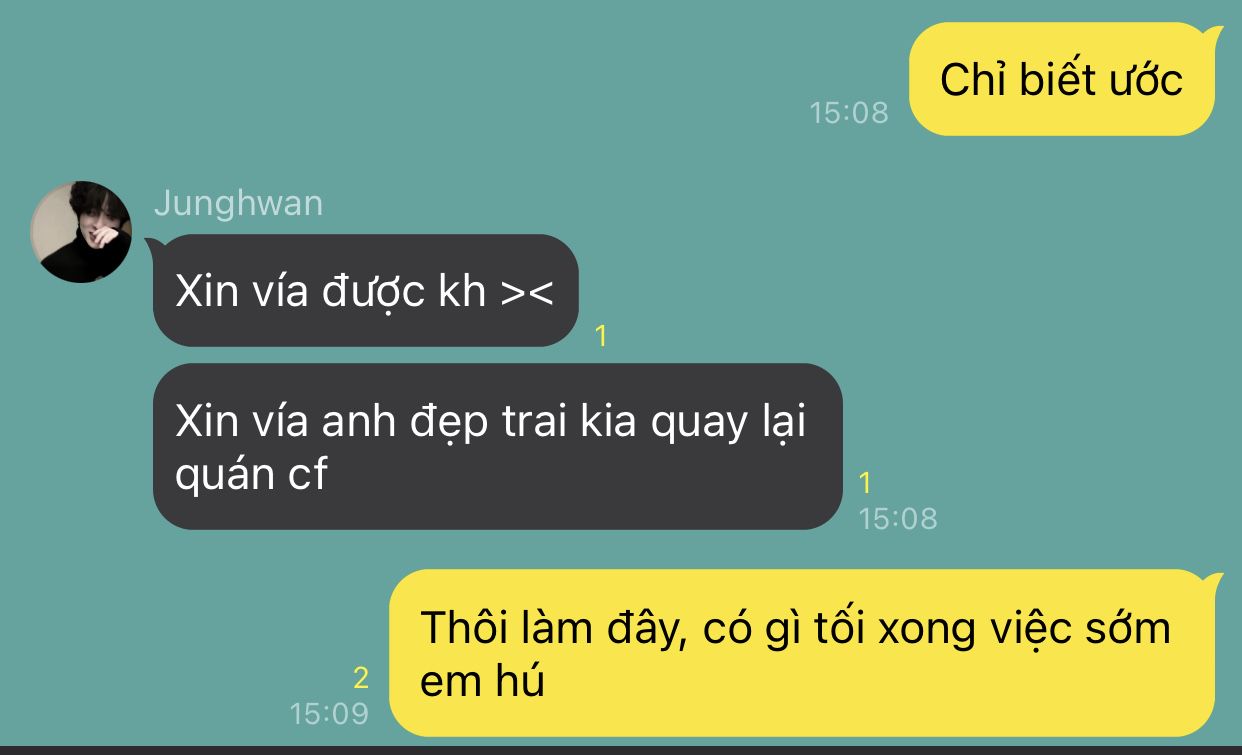The width and height of the screenshot is (1242, 755).
Task: Tap unread count 1 beside "Xin vía được kh"
Action: tap(601, 337)
